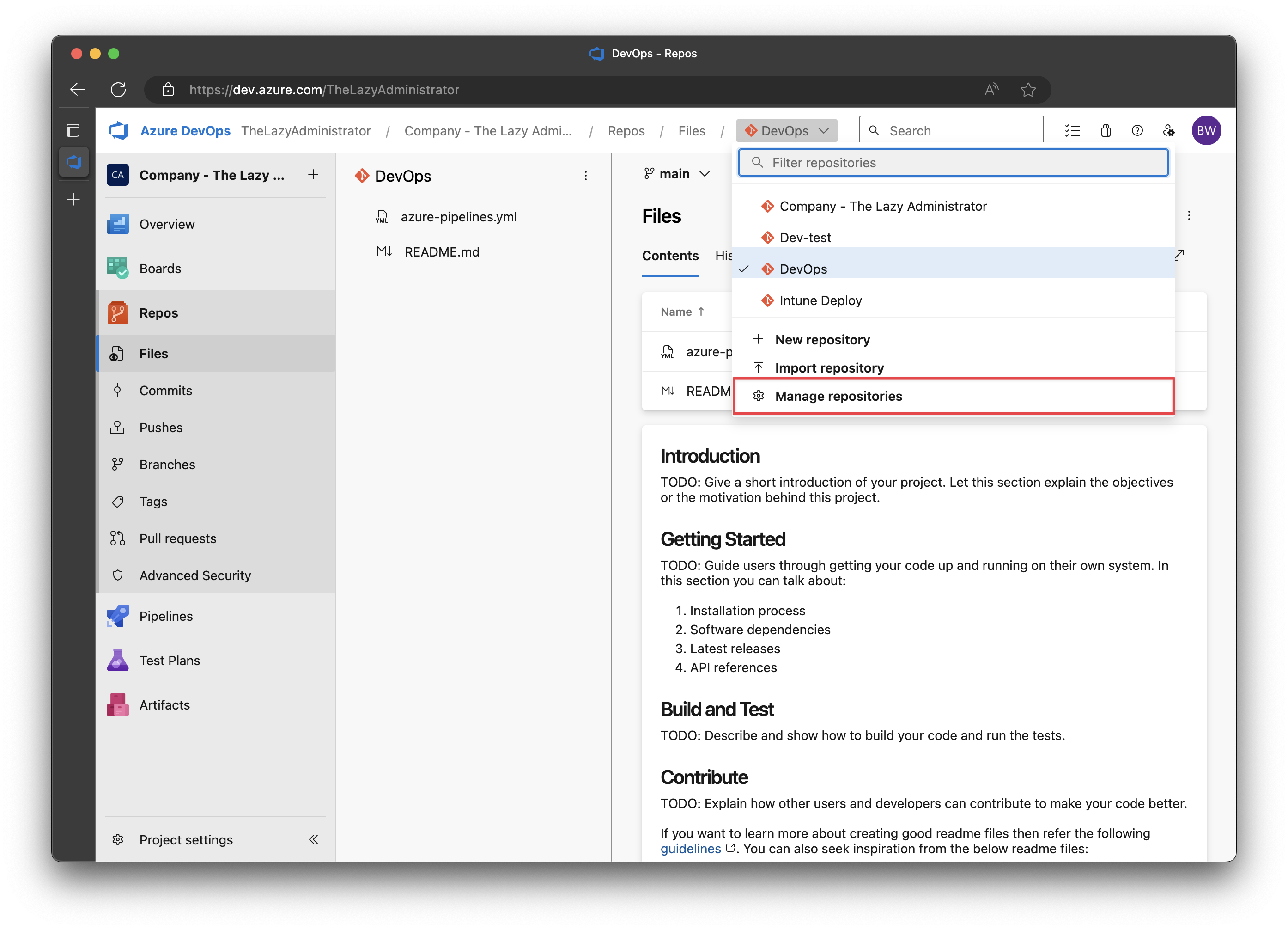Viewport: 1288px width, 930px height.
Task: Select README.md in file tree
Action: click(441, 252)
